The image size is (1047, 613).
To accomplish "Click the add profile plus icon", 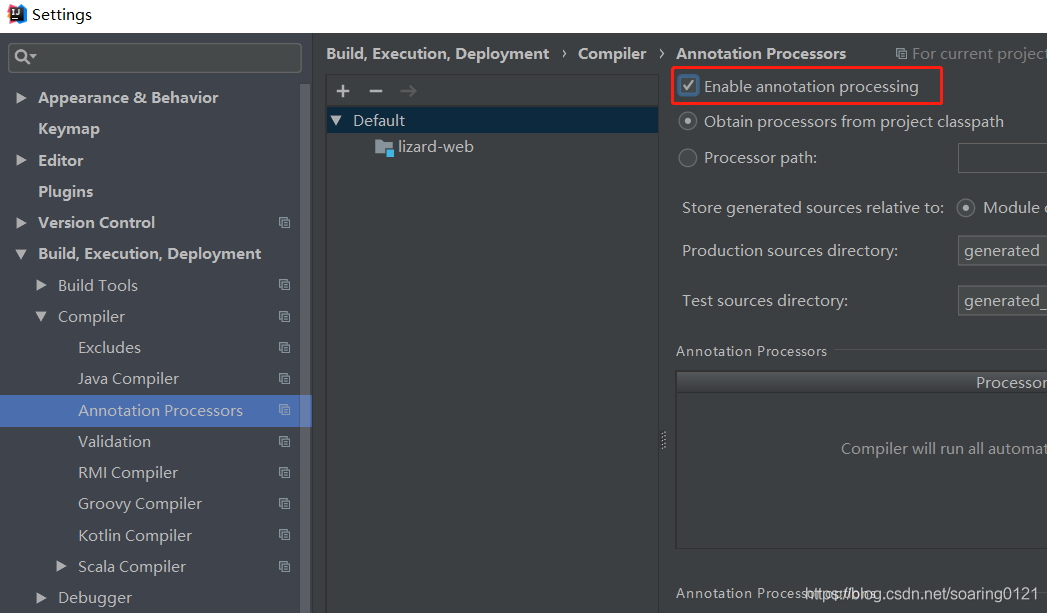I will tap(343, 91).
